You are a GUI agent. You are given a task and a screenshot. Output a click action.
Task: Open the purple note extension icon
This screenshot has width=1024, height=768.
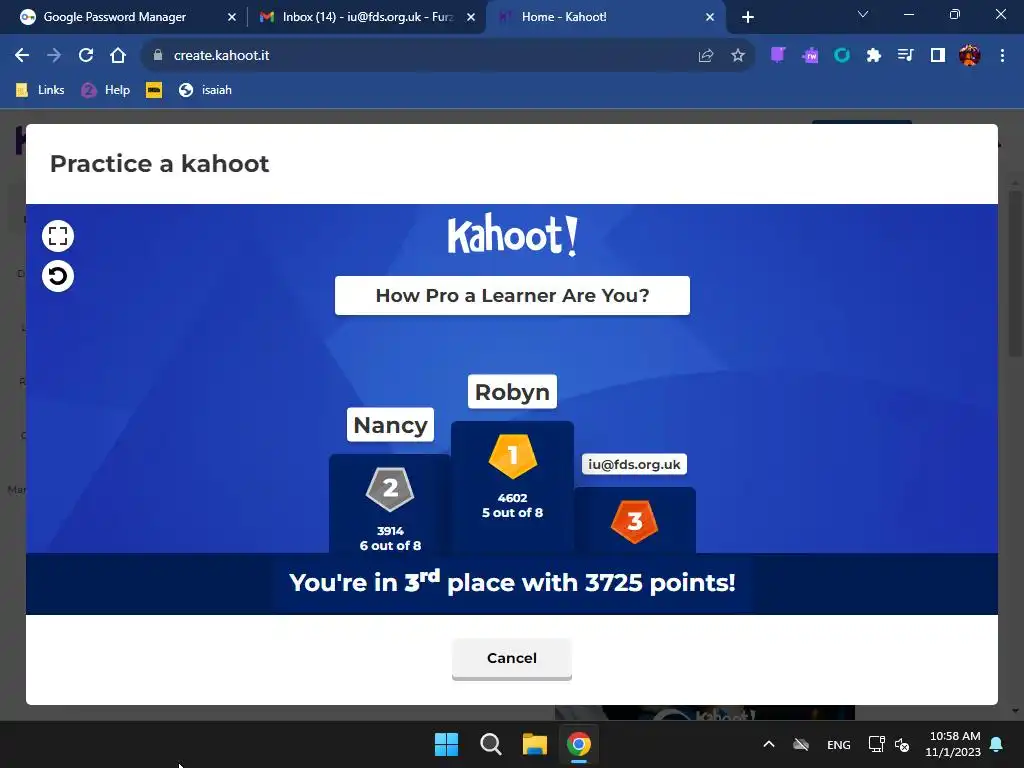[778, 56]
